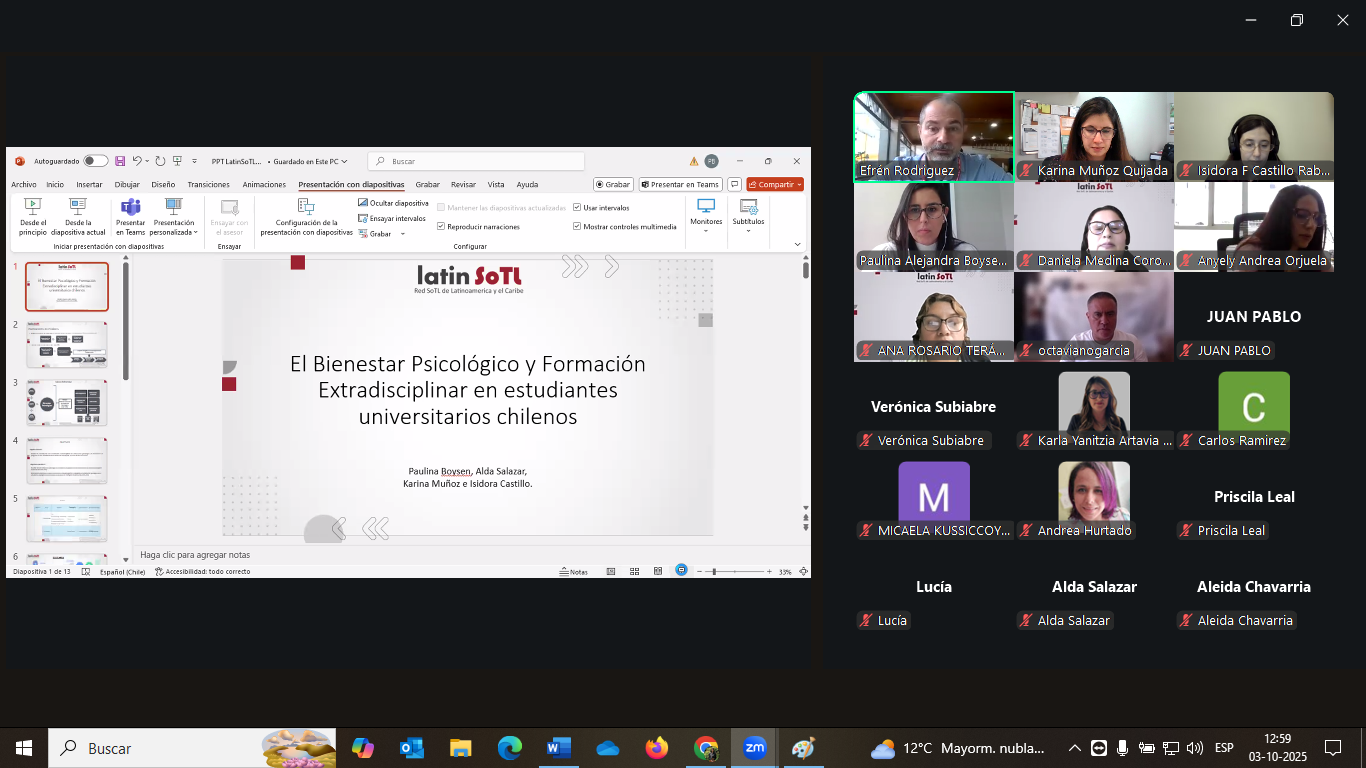Uncheck Reproducir narraciones checkbox
The height and width of the screenshot is (768, 1366).
pos(441,227)
